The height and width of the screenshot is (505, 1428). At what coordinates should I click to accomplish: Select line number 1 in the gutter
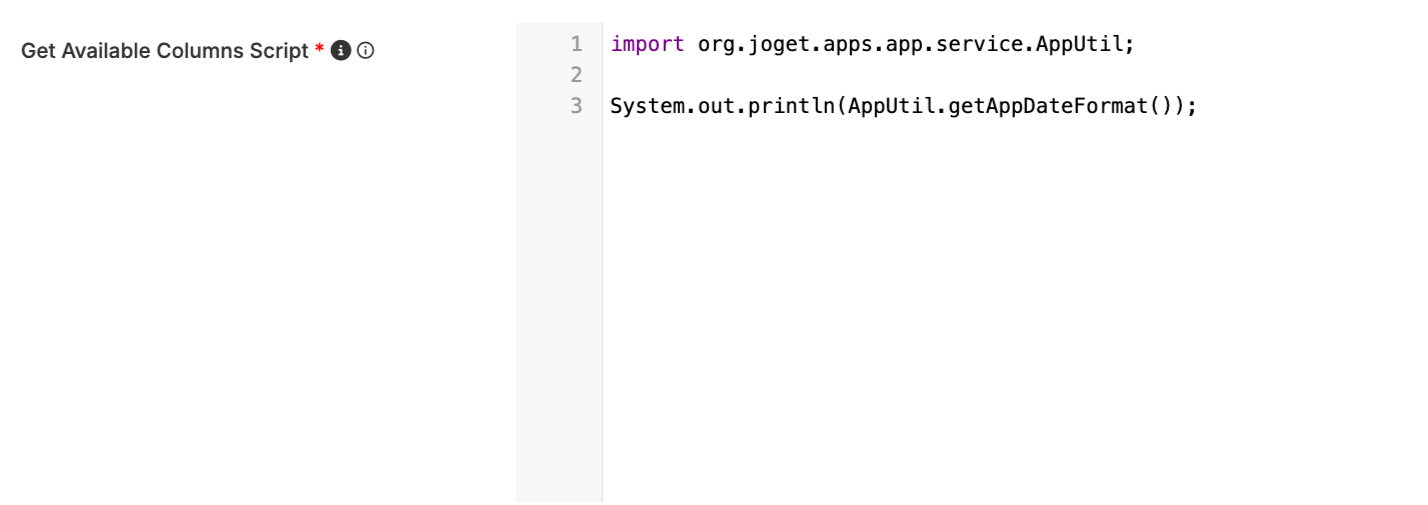pos(576,44)
